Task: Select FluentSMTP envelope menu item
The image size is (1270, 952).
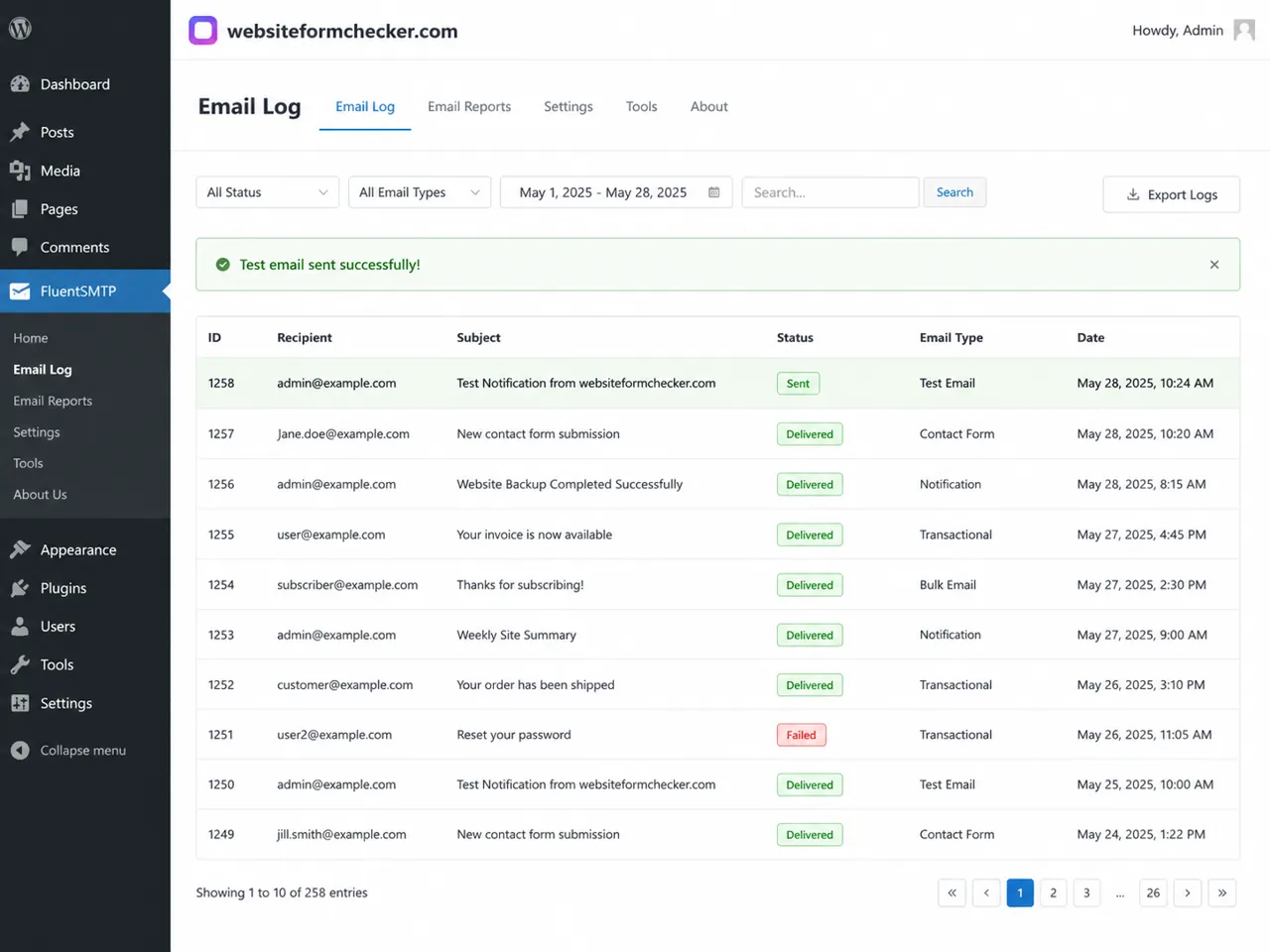Action: (x=85, y=291)
